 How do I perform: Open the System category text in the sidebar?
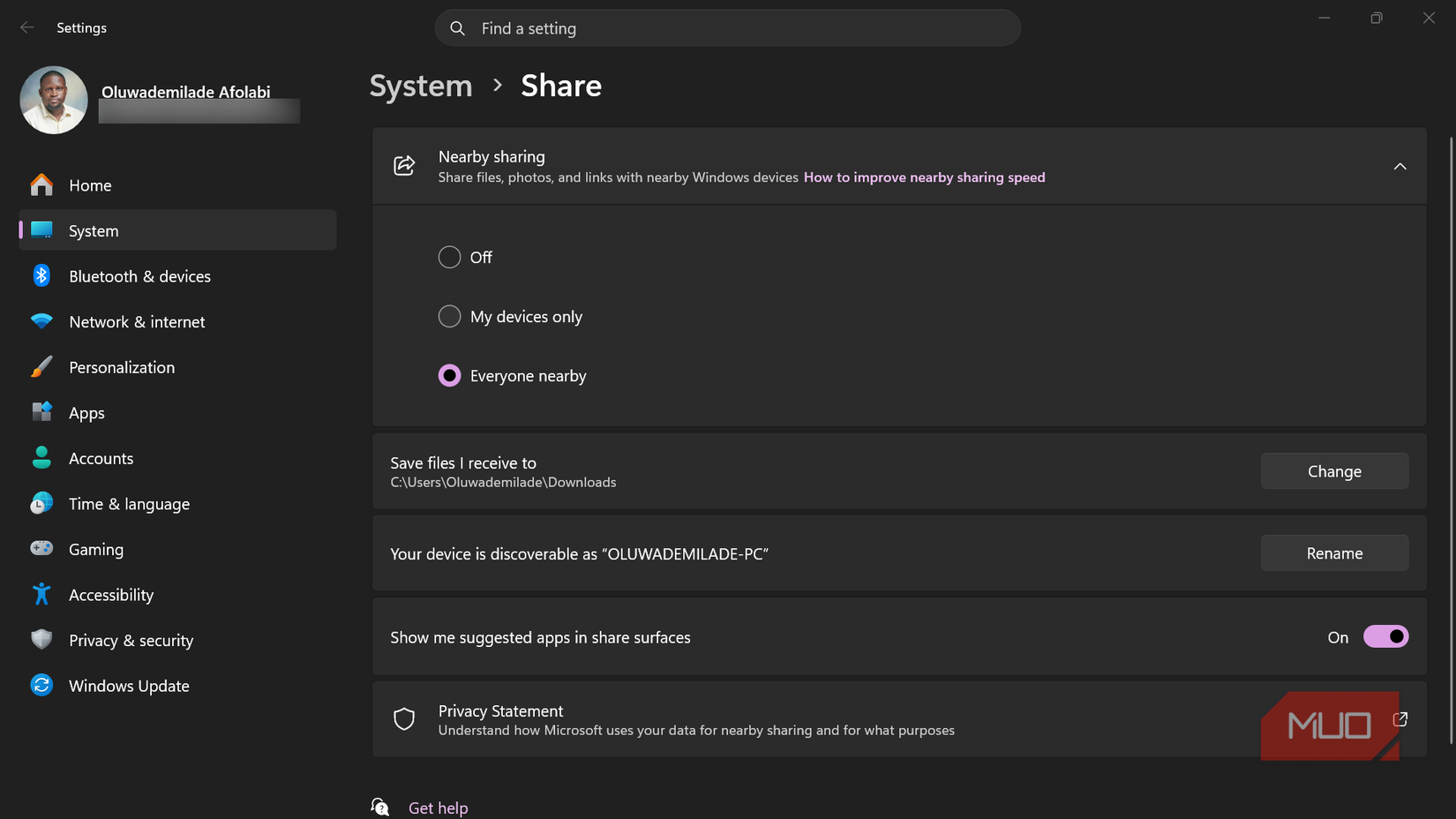(94, 230)
